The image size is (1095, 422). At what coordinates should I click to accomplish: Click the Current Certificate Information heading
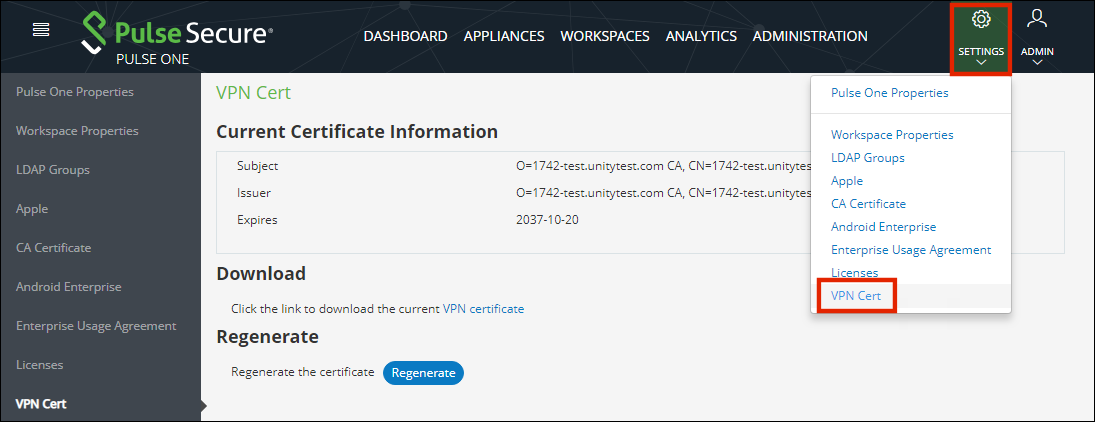tap(357, 132)
